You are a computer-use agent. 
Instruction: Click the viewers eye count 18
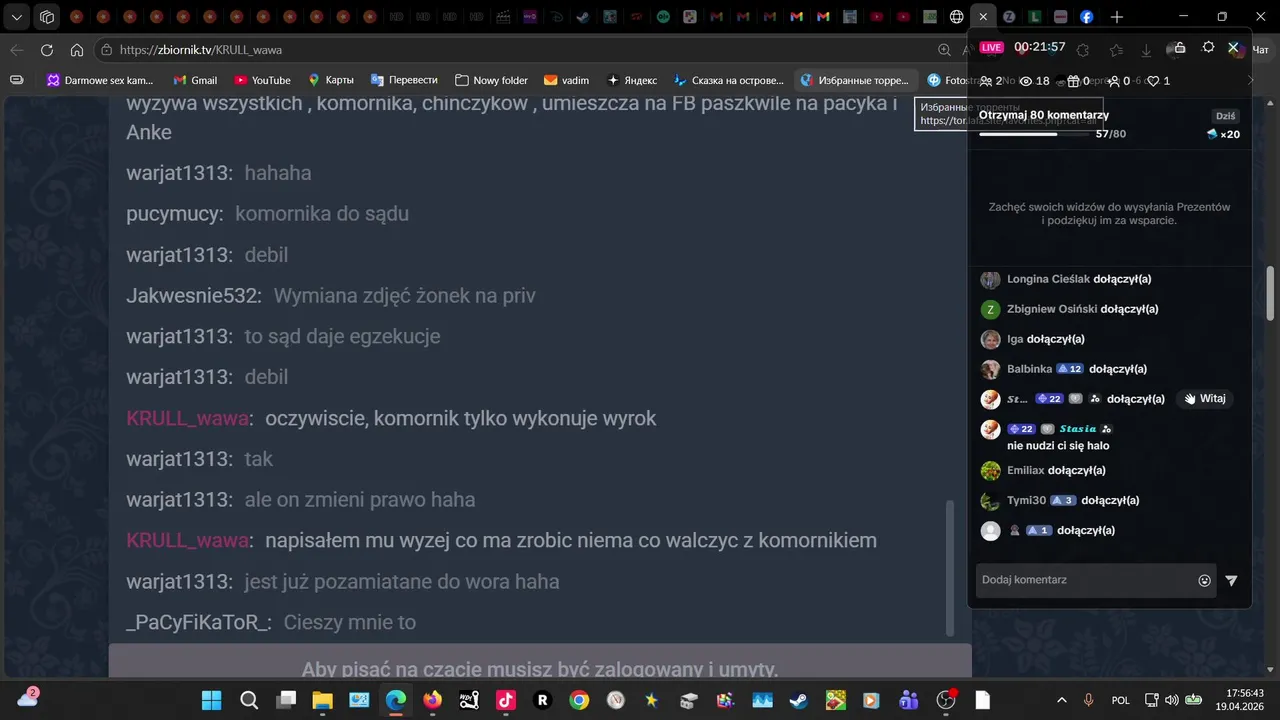point(1034,81)
